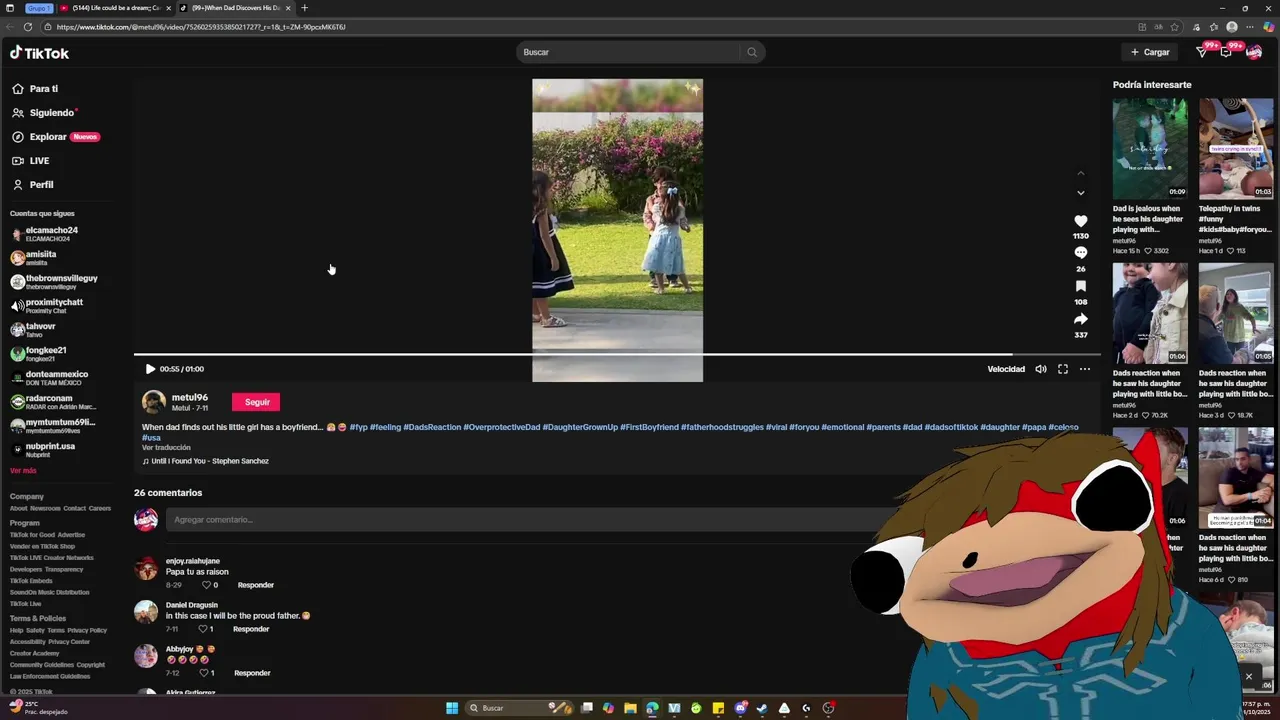Image resolution: width=1280 pixels, height=720 pixels.
Task: Click the Seguir button for metul96
Action: [x=257, y=402]
